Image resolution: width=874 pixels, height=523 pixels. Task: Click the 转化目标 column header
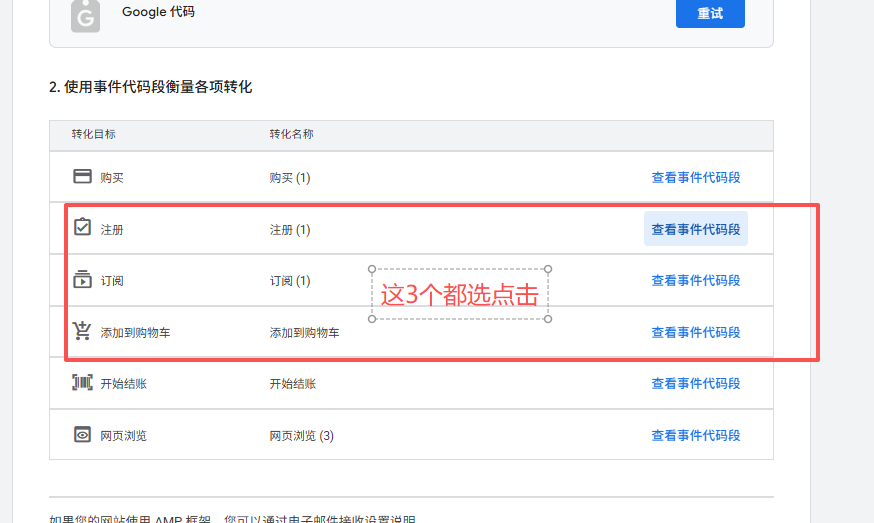tap(94, 135)
